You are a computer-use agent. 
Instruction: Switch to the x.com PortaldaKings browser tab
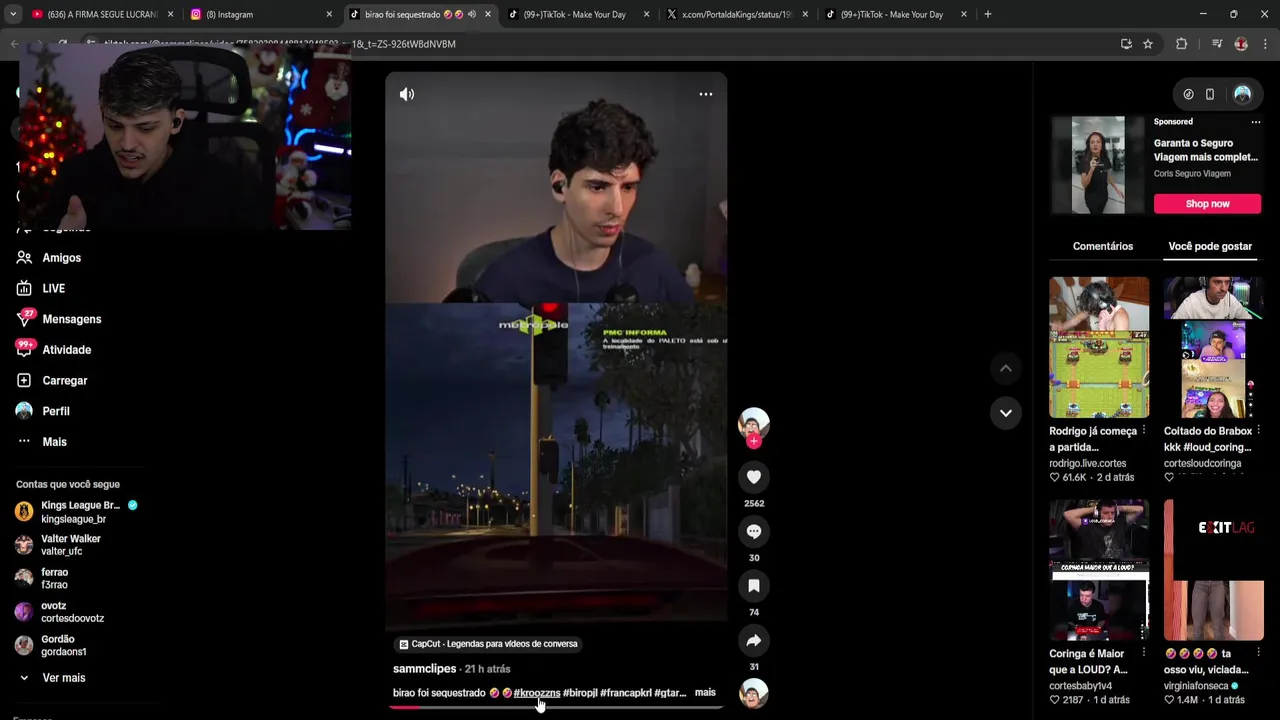pos(737,14)
